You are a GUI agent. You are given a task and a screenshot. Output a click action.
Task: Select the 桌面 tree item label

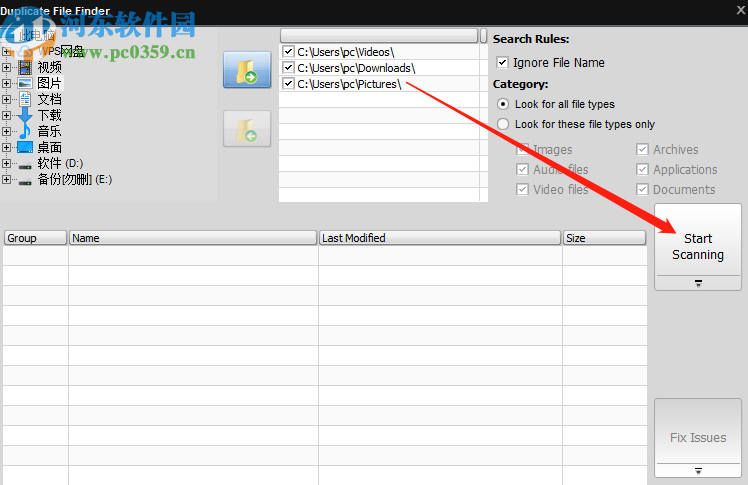tap(50, 147)
